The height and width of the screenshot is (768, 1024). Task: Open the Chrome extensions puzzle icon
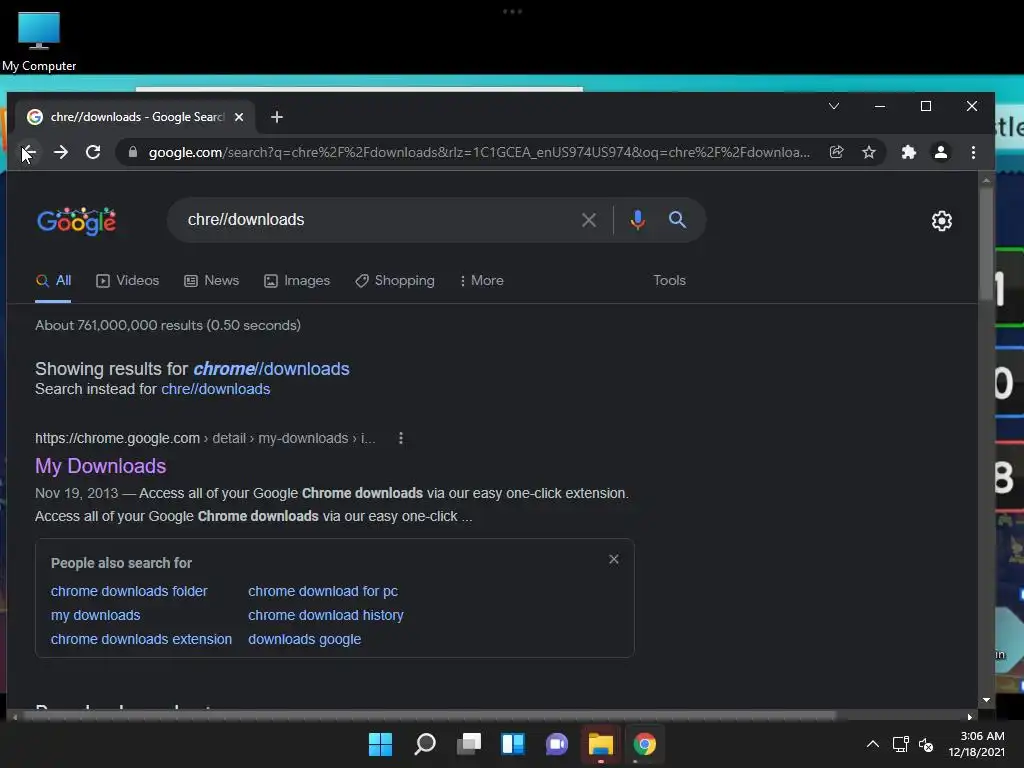click(x=908, y=152)
